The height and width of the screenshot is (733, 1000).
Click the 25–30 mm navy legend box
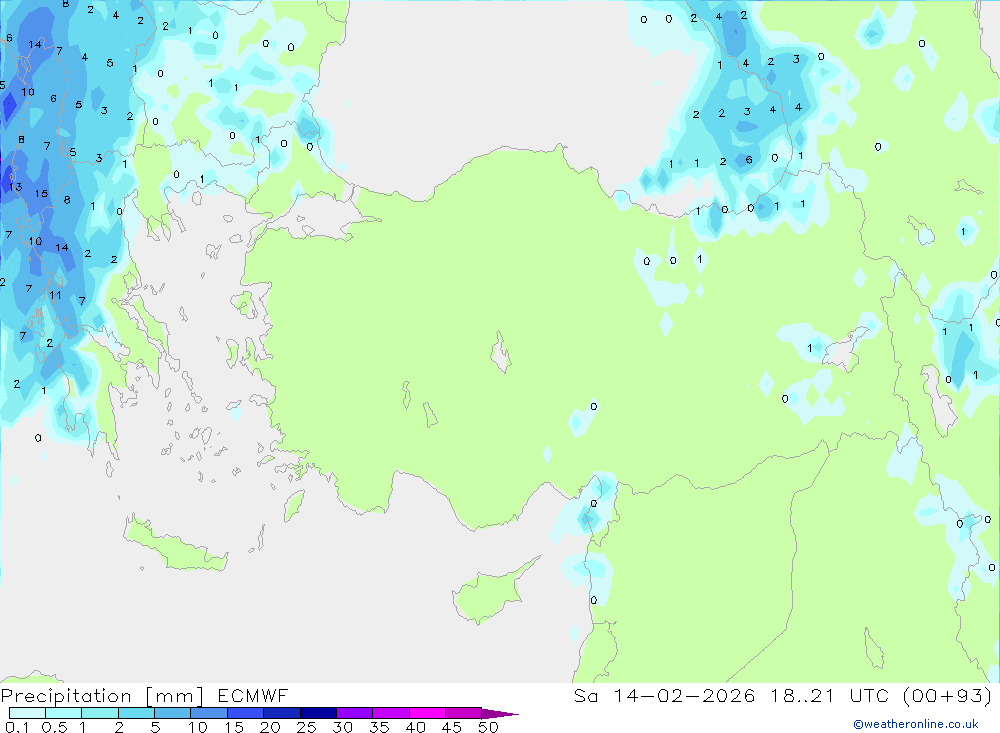(318, 713)
